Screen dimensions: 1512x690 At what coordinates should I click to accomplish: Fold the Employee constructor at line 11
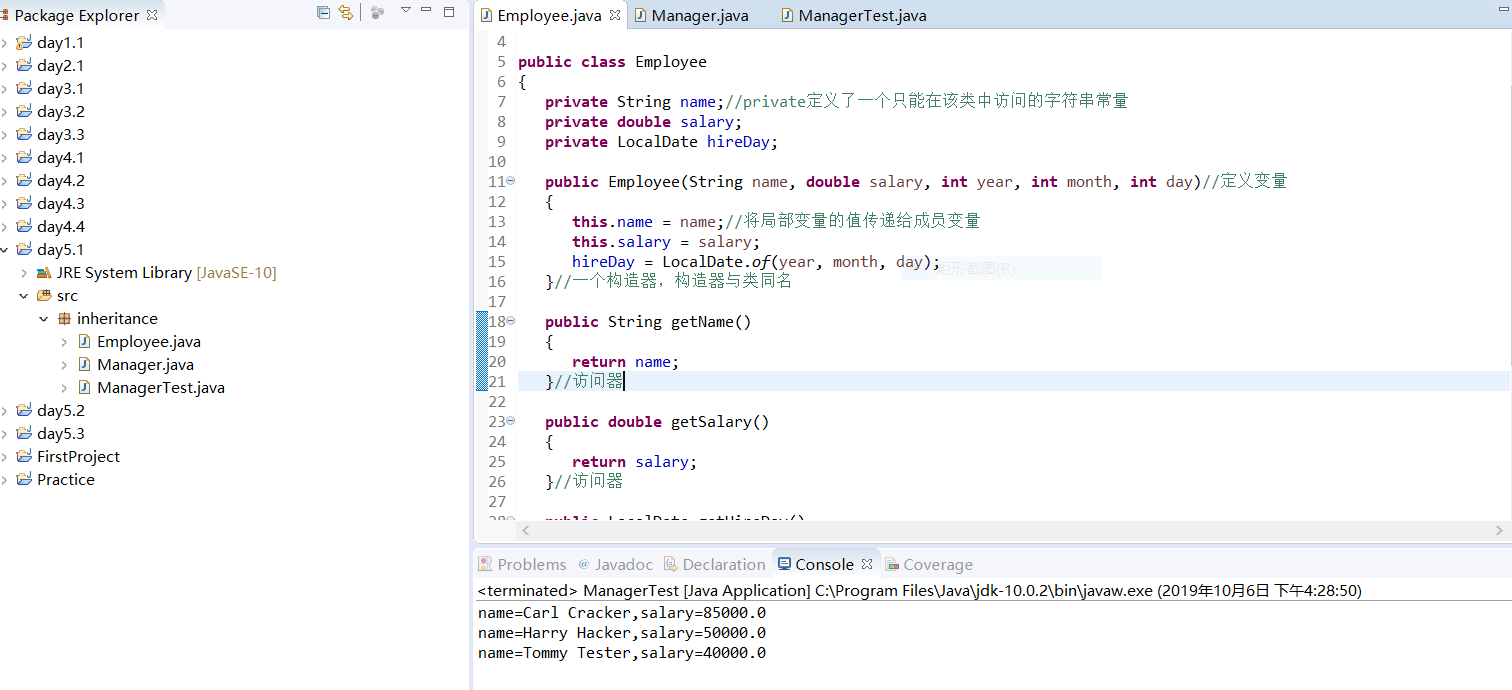(x=510, y=181)
